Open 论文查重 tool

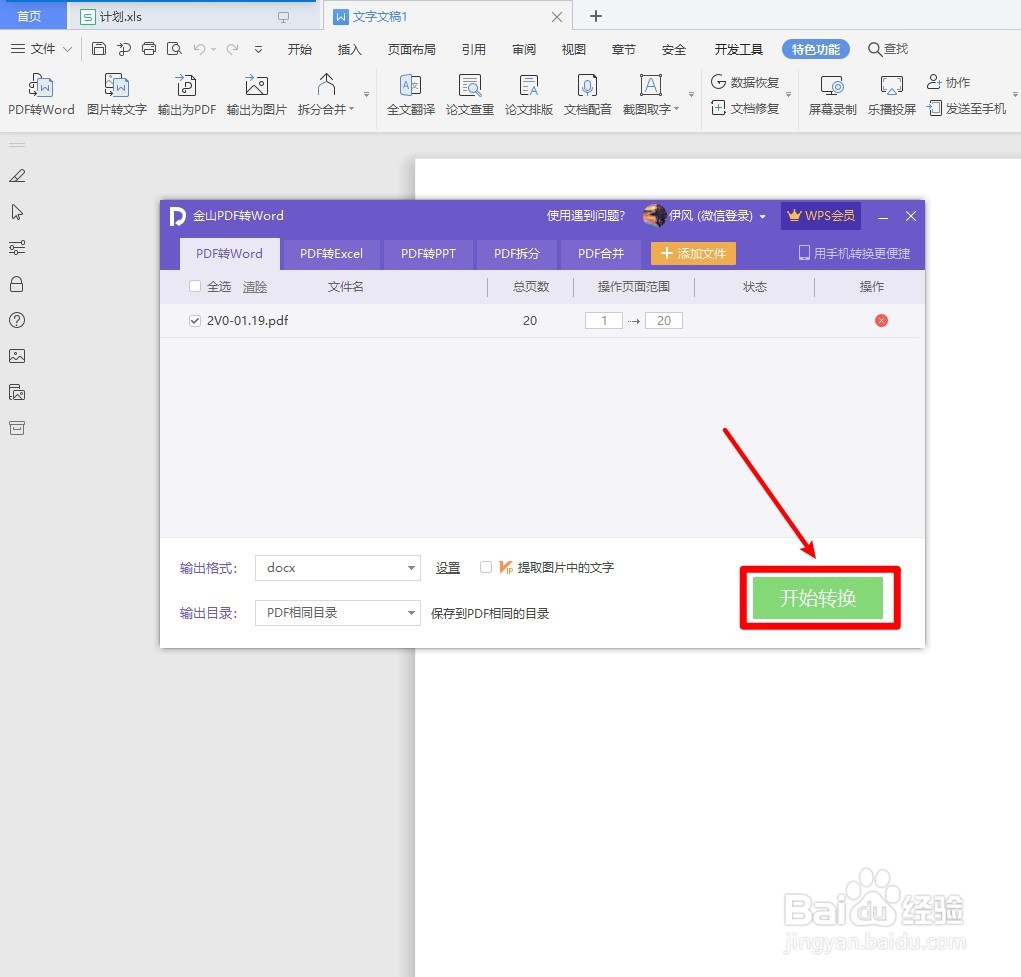(x=469, y=94)
